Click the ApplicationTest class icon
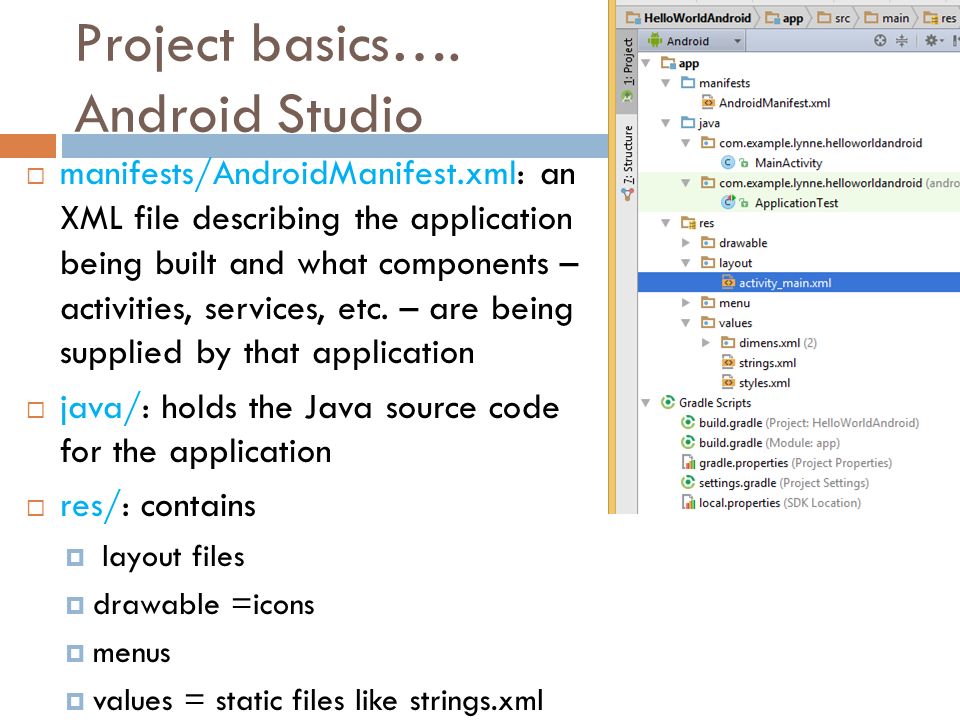The width and height of the screenshot is (960, 720). click(x=728, y=202)
